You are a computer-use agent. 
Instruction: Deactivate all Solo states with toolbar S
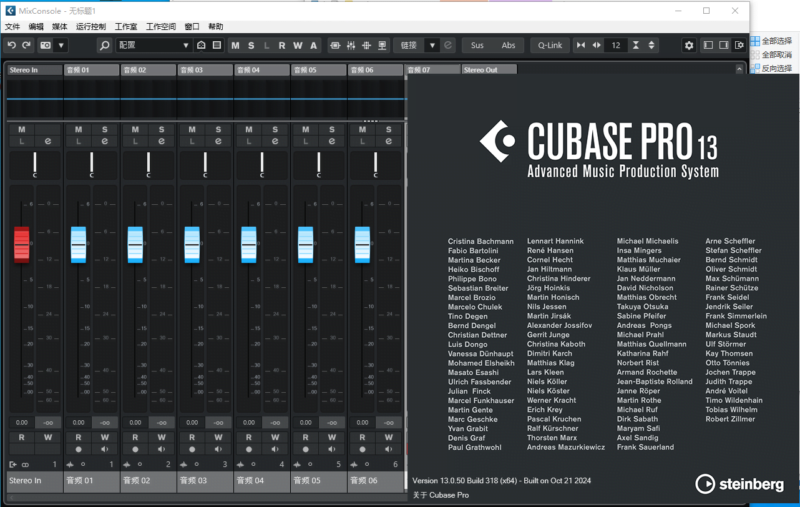click(251, 45)
